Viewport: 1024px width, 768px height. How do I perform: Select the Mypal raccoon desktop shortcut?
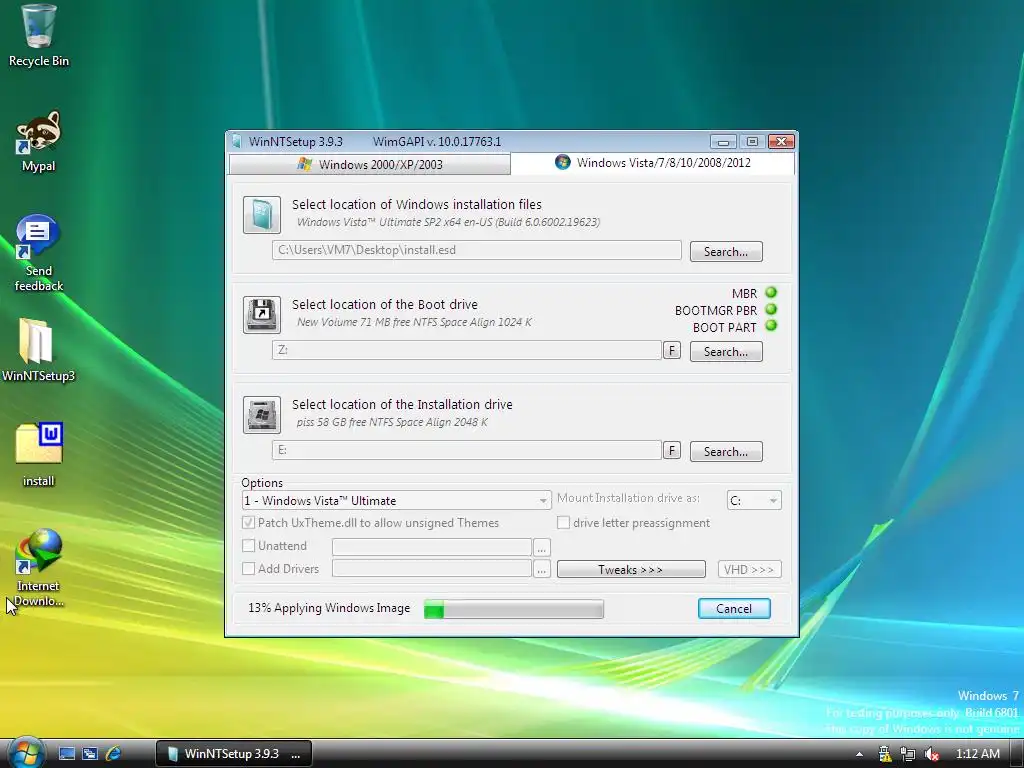39,140
